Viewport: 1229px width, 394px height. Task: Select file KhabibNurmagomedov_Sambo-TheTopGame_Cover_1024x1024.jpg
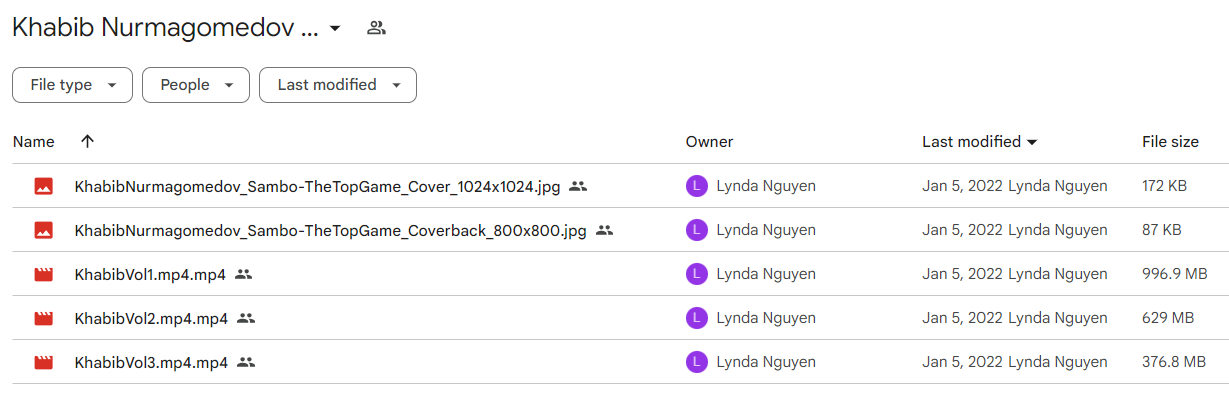[317, 186]
